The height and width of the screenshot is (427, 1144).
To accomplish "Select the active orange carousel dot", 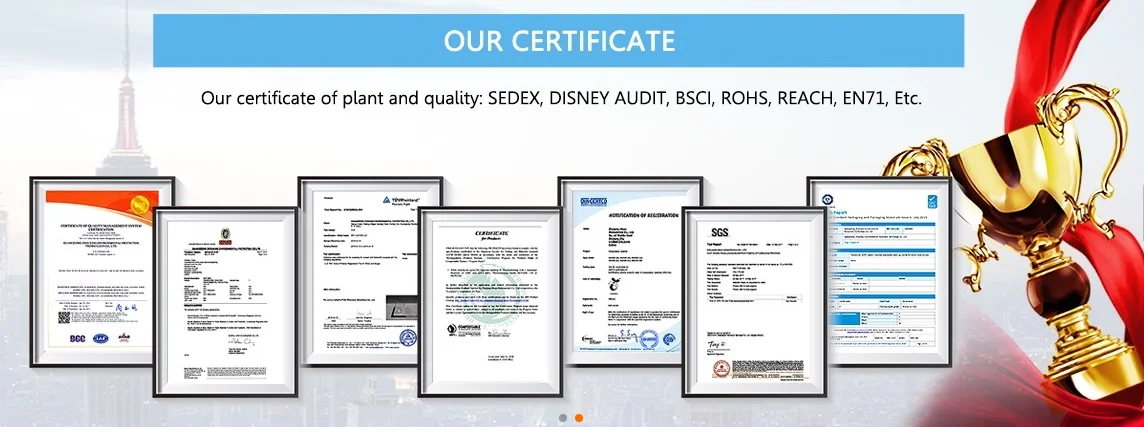I will (579, 417).
